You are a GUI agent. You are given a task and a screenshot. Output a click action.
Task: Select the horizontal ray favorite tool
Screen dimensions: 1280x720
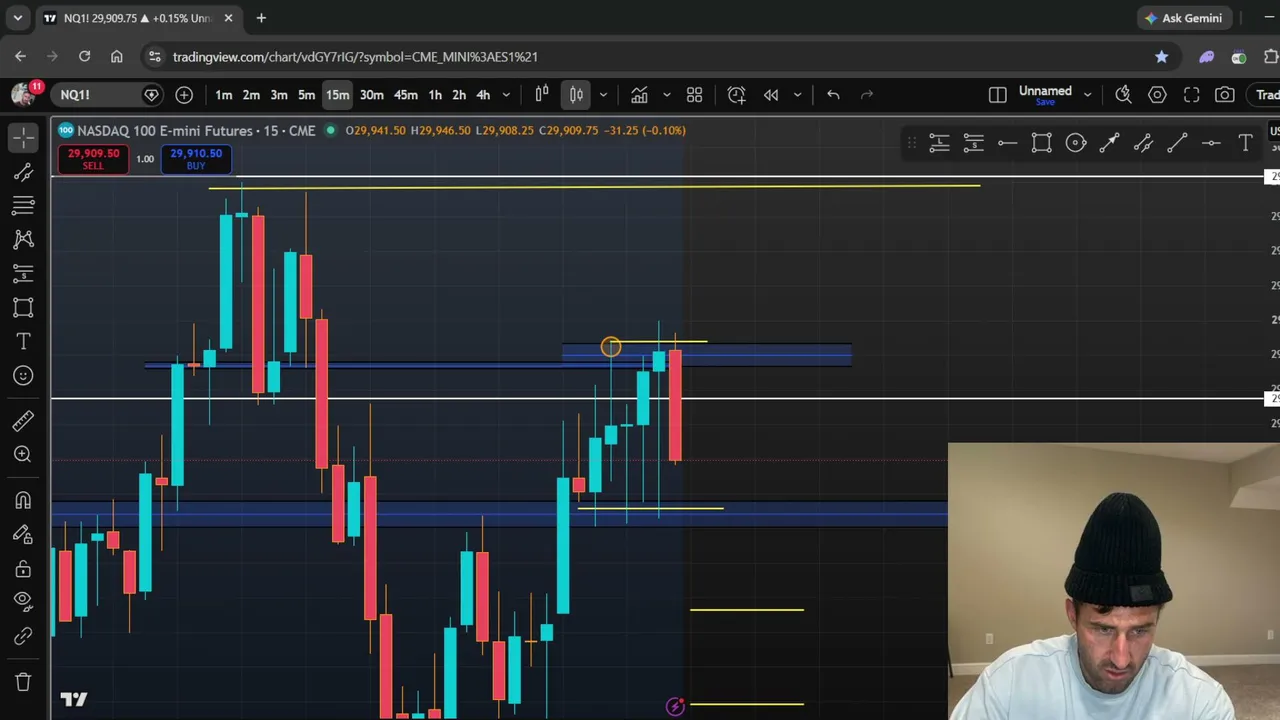pyautogui.click(x=1008, y=144)
